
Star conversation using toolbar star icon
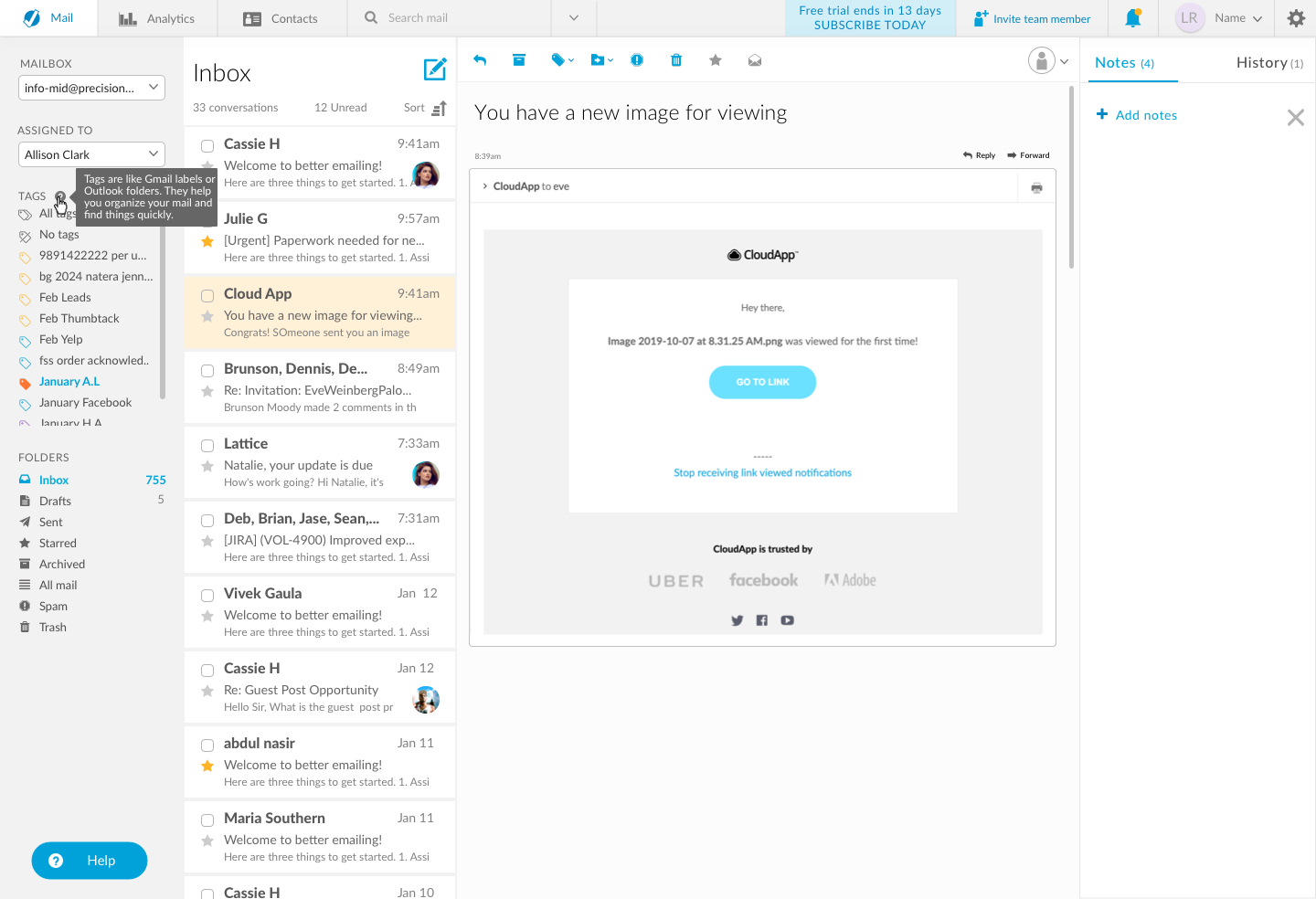point(716,60)
